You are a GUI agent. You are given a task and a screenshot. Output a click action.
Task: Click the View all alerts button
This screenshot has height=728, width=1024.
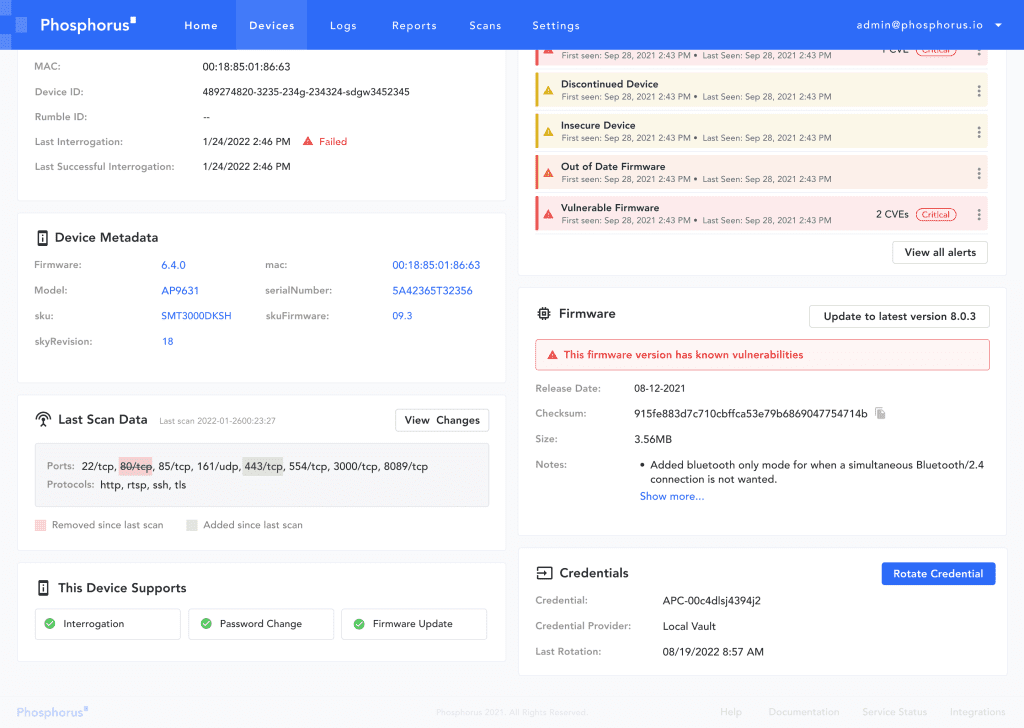coord(939,252)
